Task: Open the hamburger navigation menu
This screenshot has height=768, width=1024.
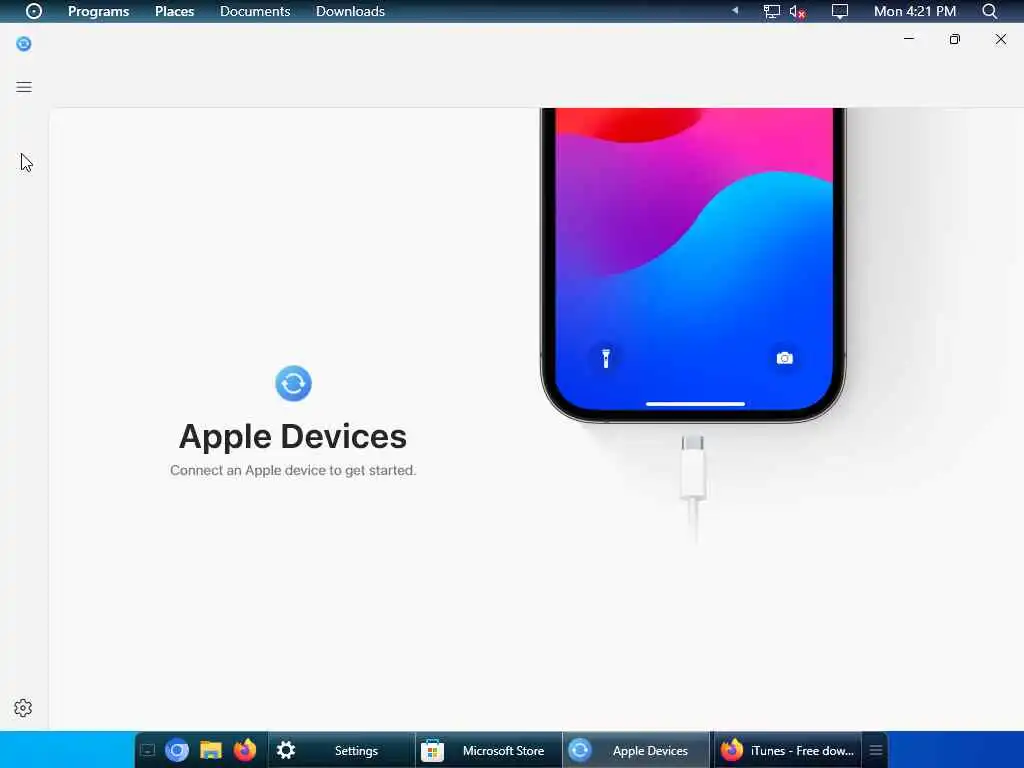Action: click(x=24, y=87)
